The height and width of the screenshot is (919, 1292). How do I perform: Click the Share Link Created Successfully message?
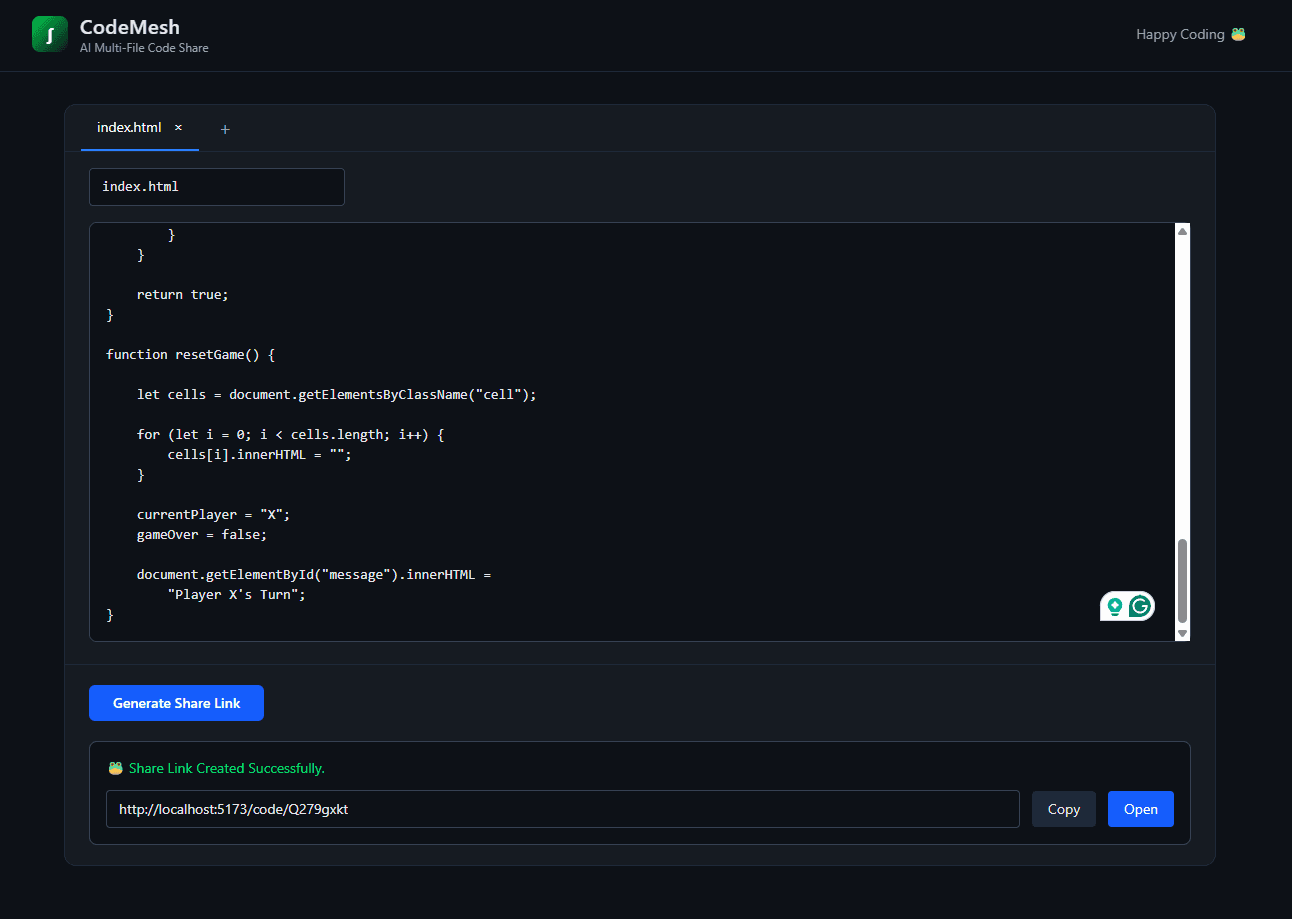point(226,768)
